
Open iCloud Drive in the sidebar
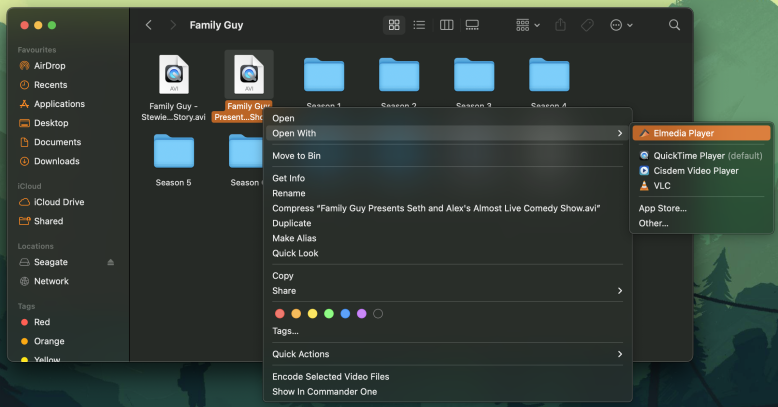(59, 202)
